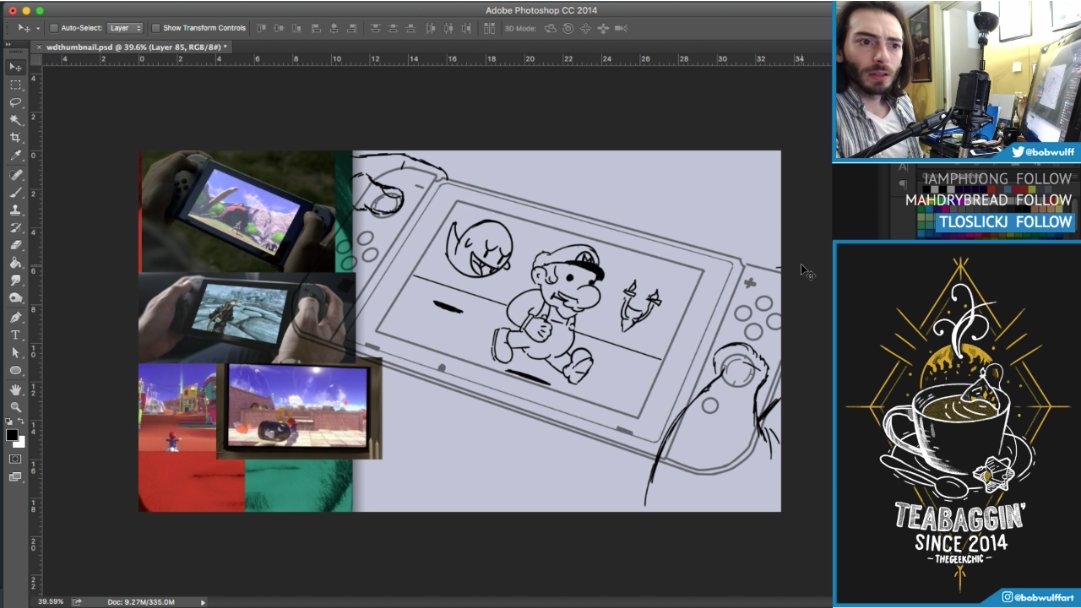The width and height of the screenshot is (1081, 608).
Task: Select the Lasso tool
Action: pyautogui.click(x=15, y=102)
